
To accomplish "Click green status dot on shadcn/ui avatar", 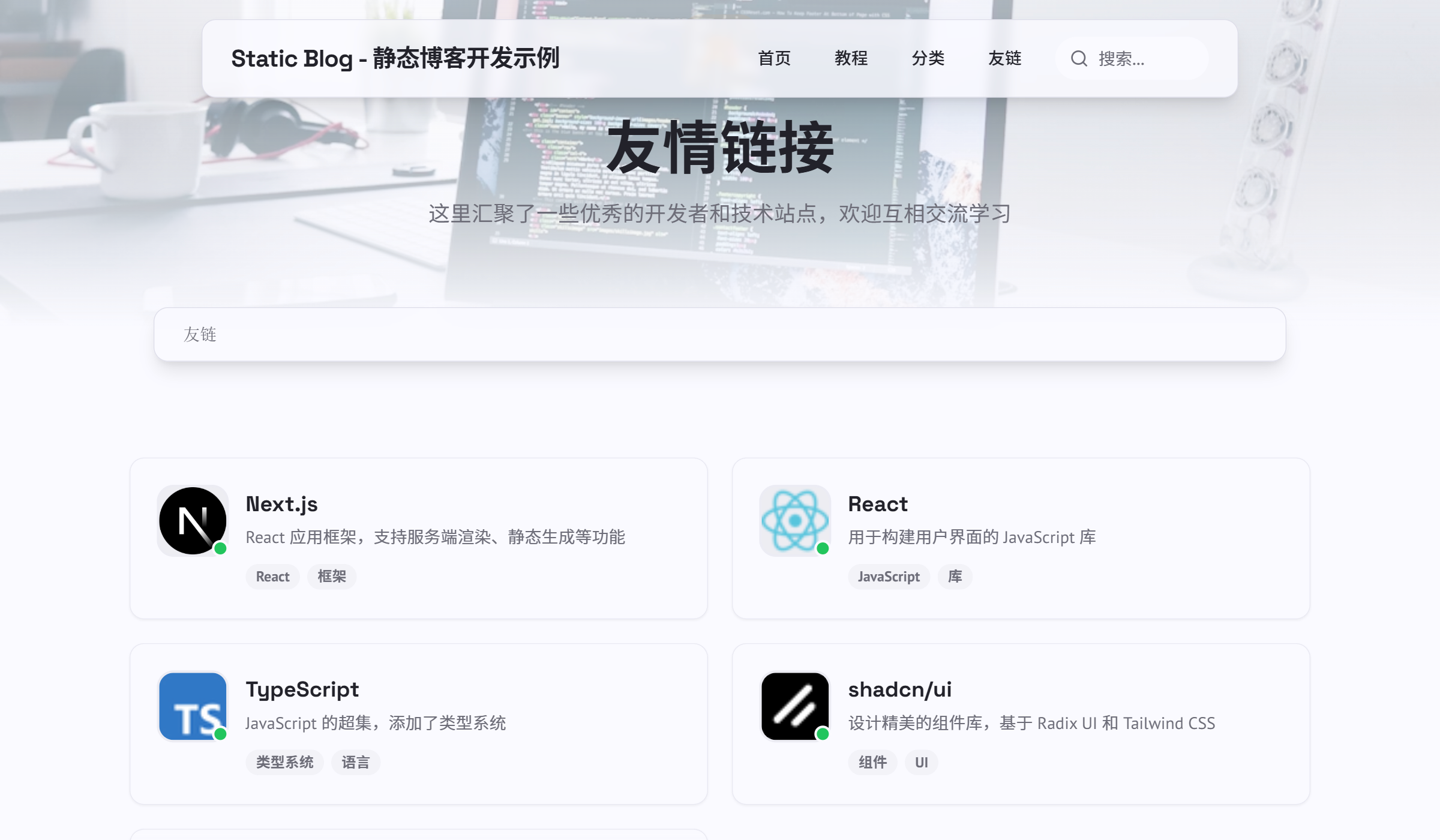I will 823,734.
